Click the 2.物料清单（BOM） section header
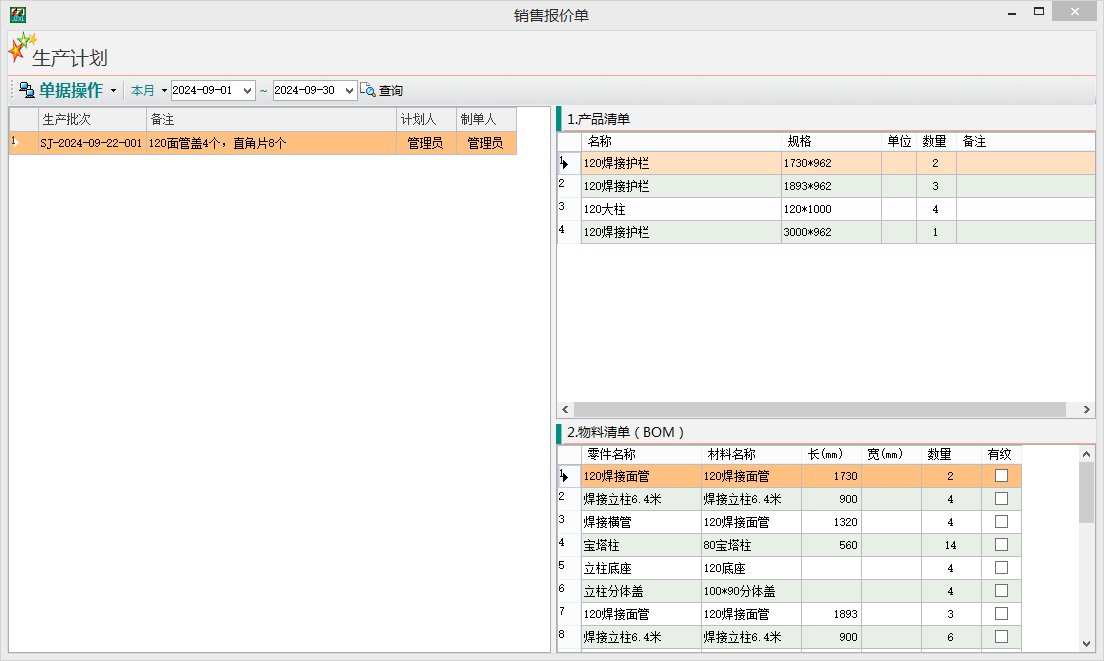This screenshot has width=1104, height=661. (626, 432)
